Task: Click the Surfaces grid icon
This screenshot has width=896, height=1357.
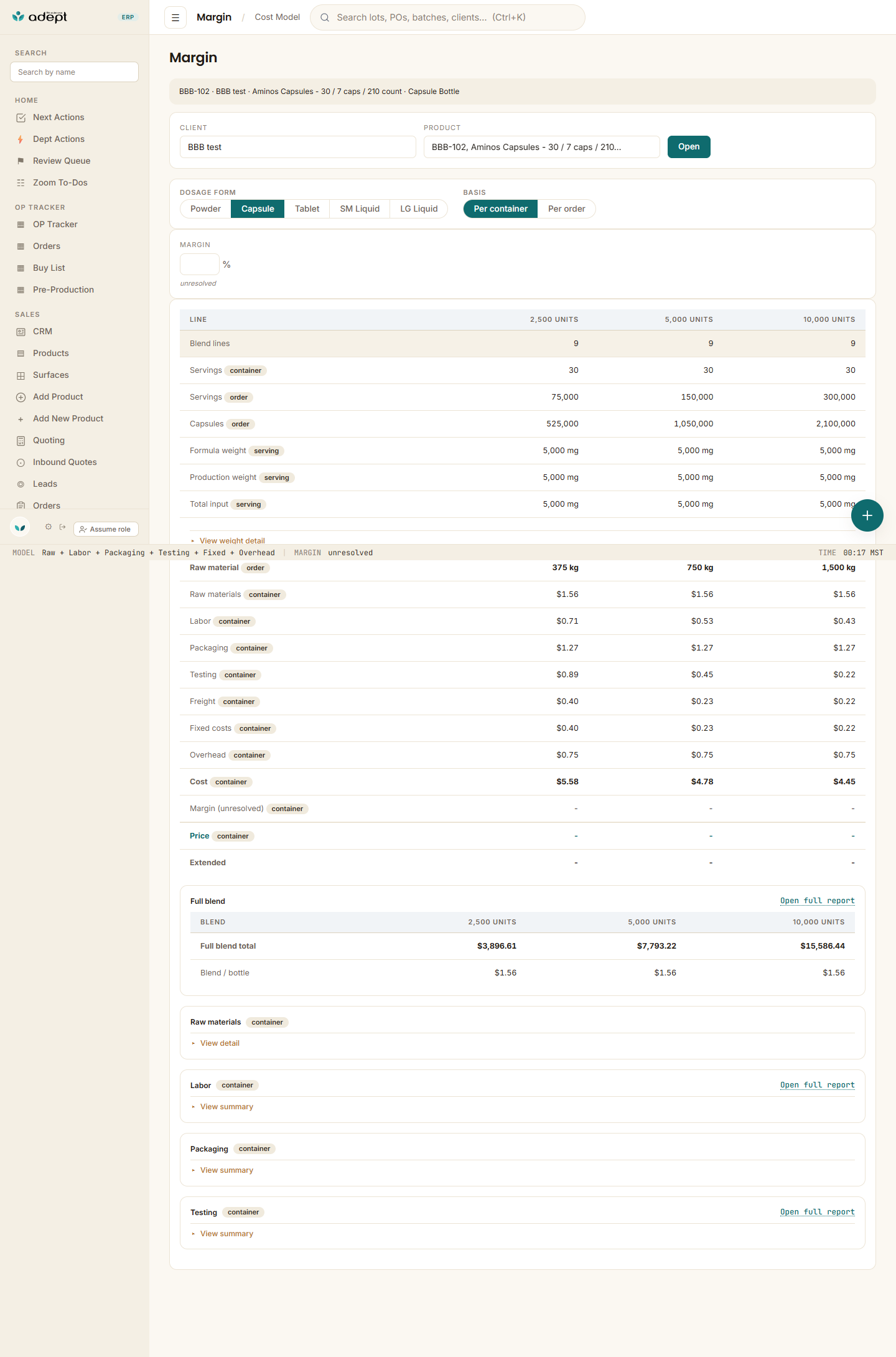Action: 21,375
